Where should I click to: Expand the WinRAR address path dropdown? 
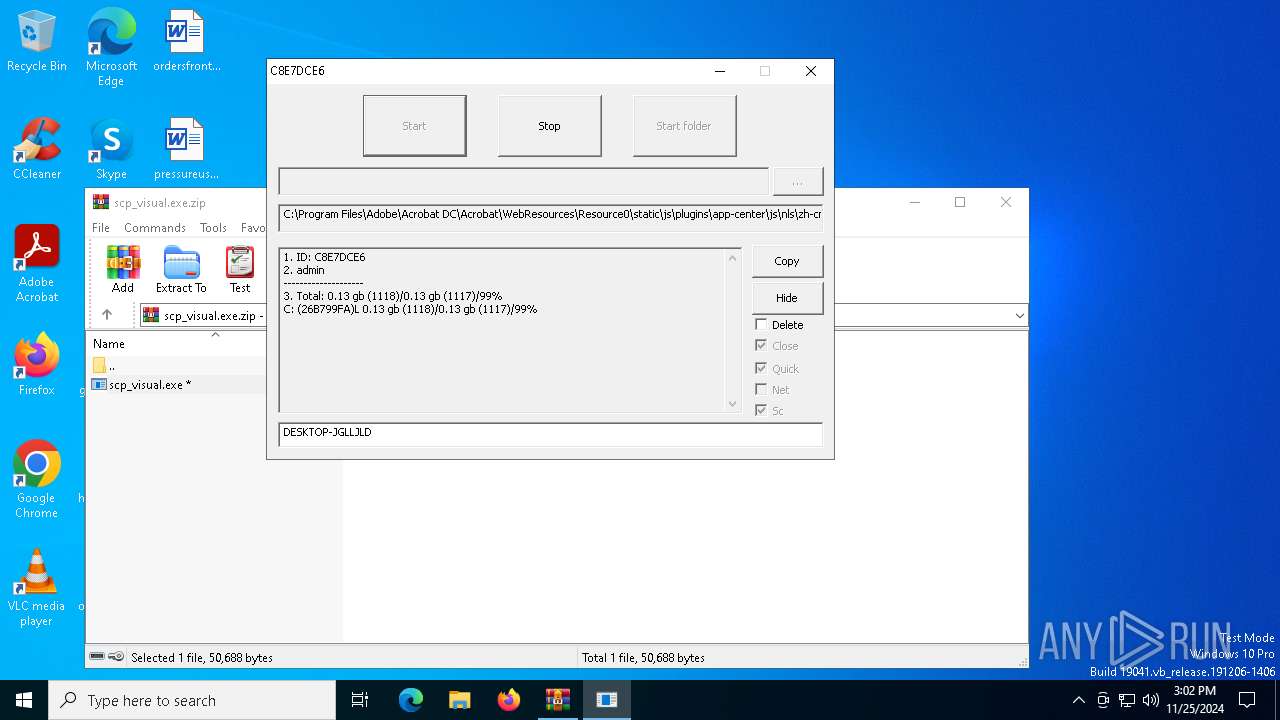1019,315
